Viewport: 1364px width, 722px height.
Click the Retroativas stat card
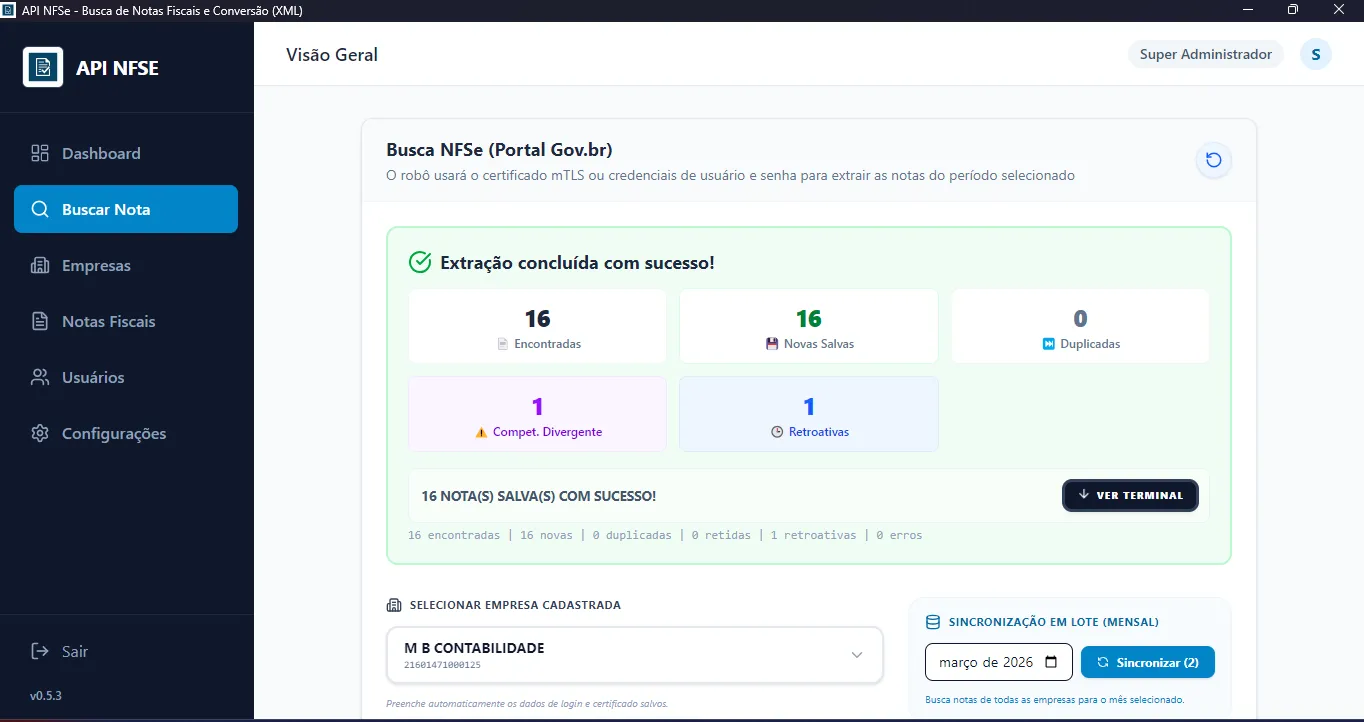coord(809,414)
